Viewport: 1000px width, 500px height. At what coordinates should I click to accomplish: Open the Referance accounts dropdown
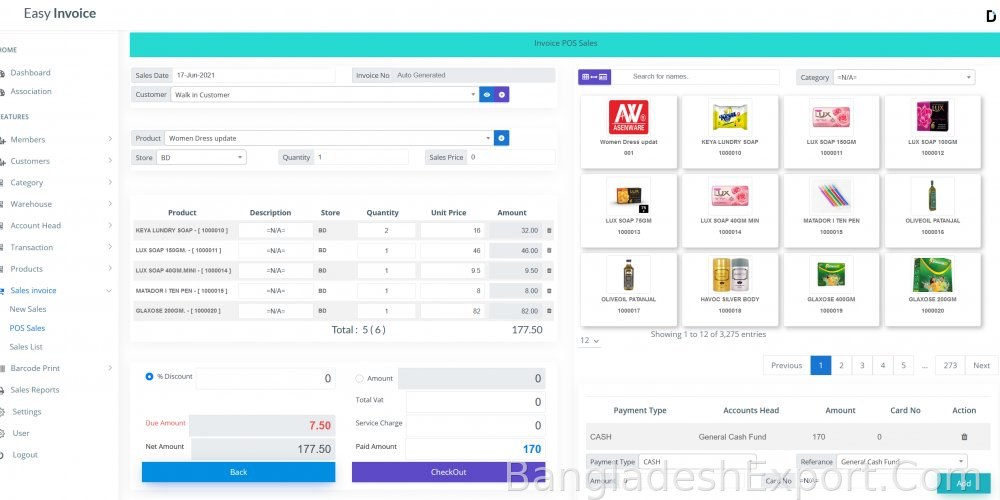(902, 462)
